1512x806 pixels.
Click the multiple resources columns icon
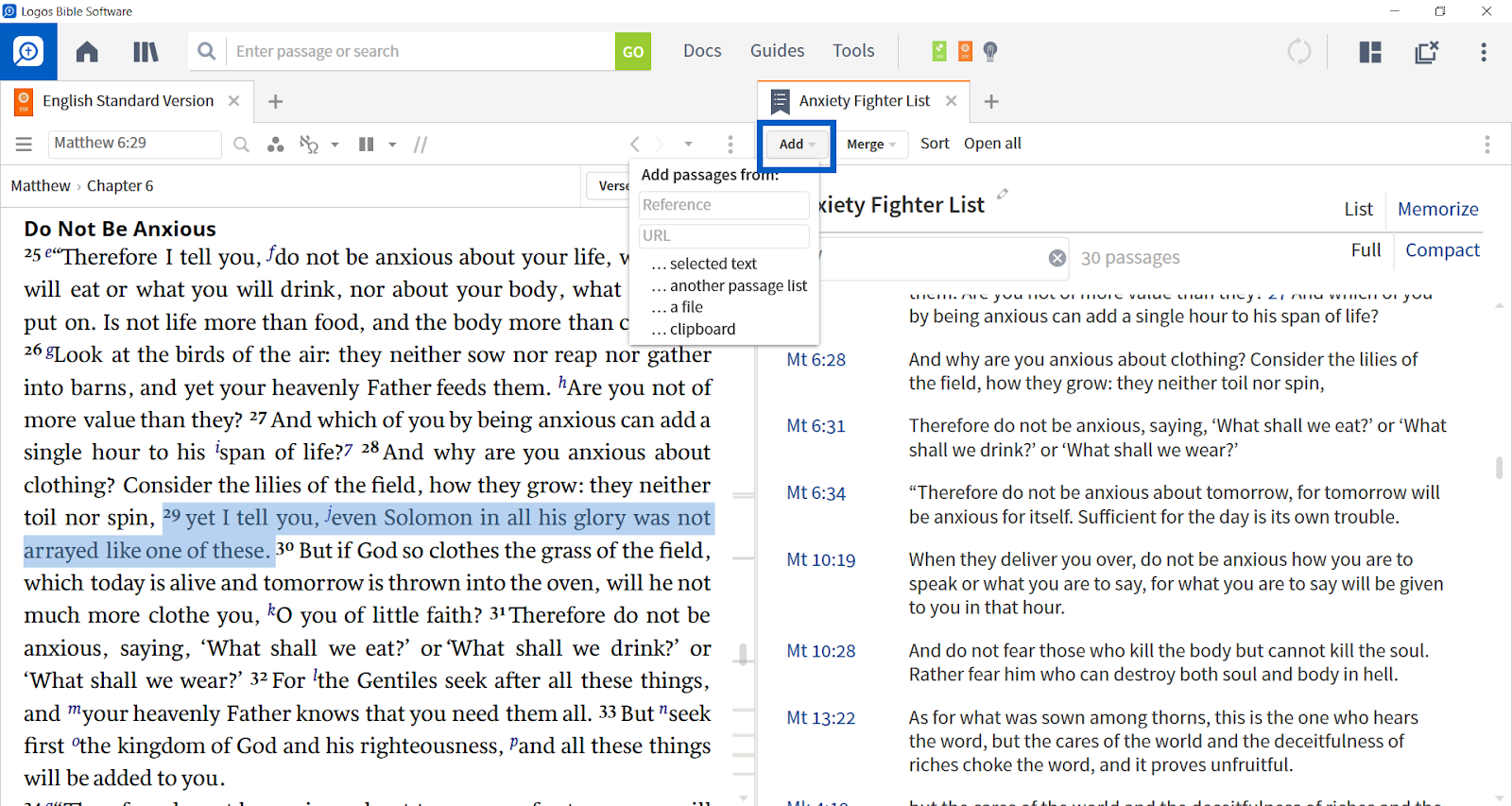[367, 145]
